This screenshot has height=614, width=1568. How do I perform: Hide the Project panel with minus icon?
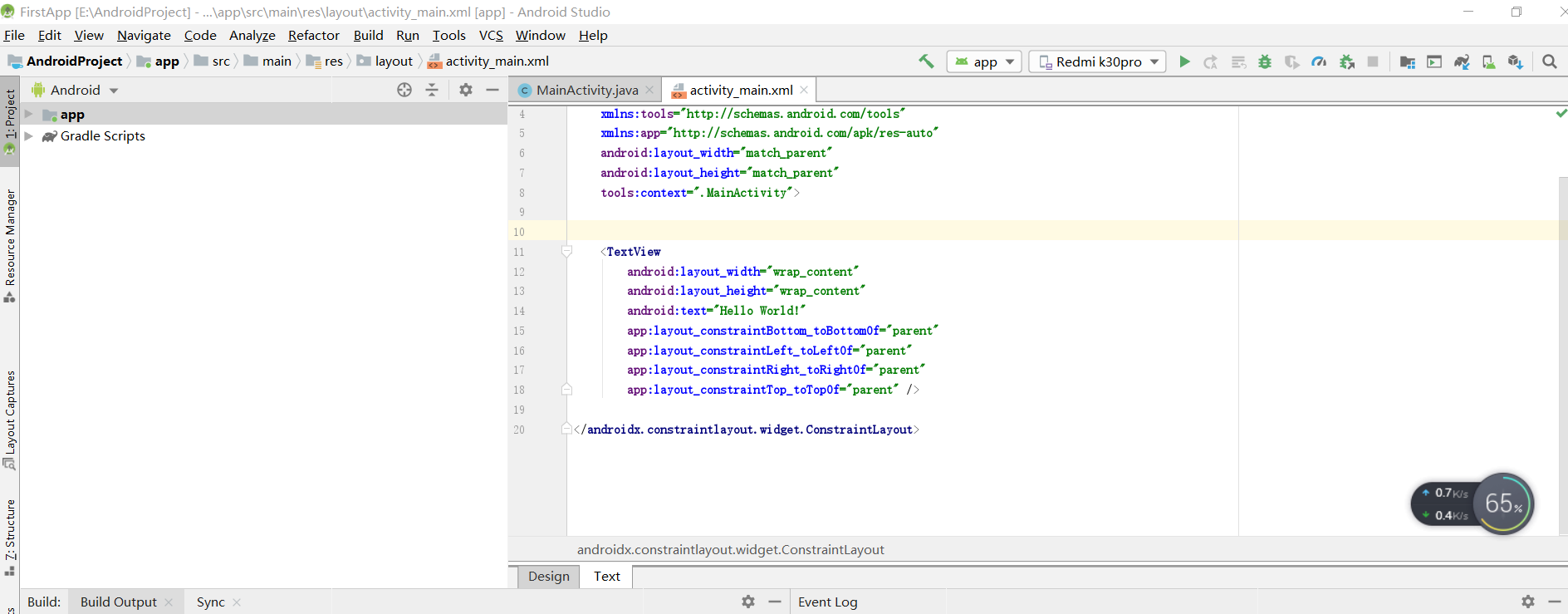tap(492, 90)
